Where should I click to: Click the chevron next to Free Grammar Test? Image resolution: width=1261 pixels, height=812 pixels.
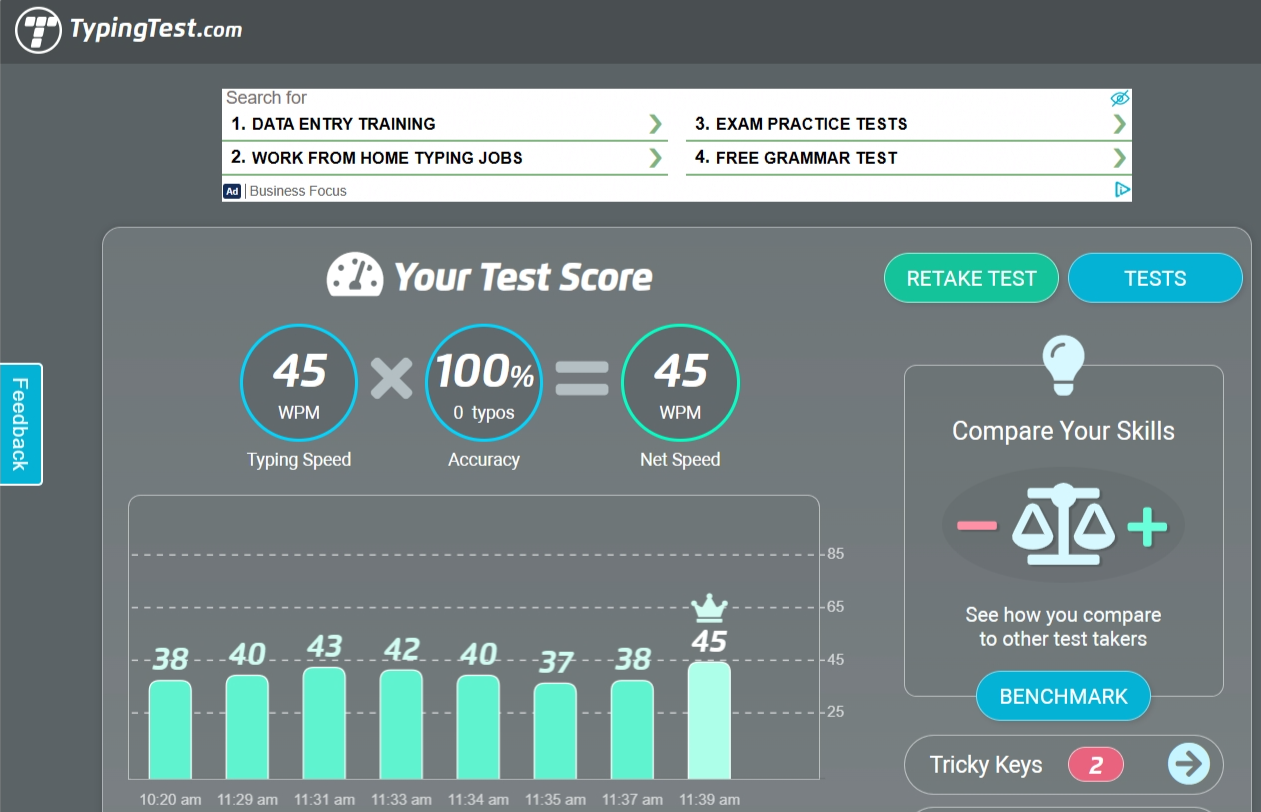tap(1119, 158)
